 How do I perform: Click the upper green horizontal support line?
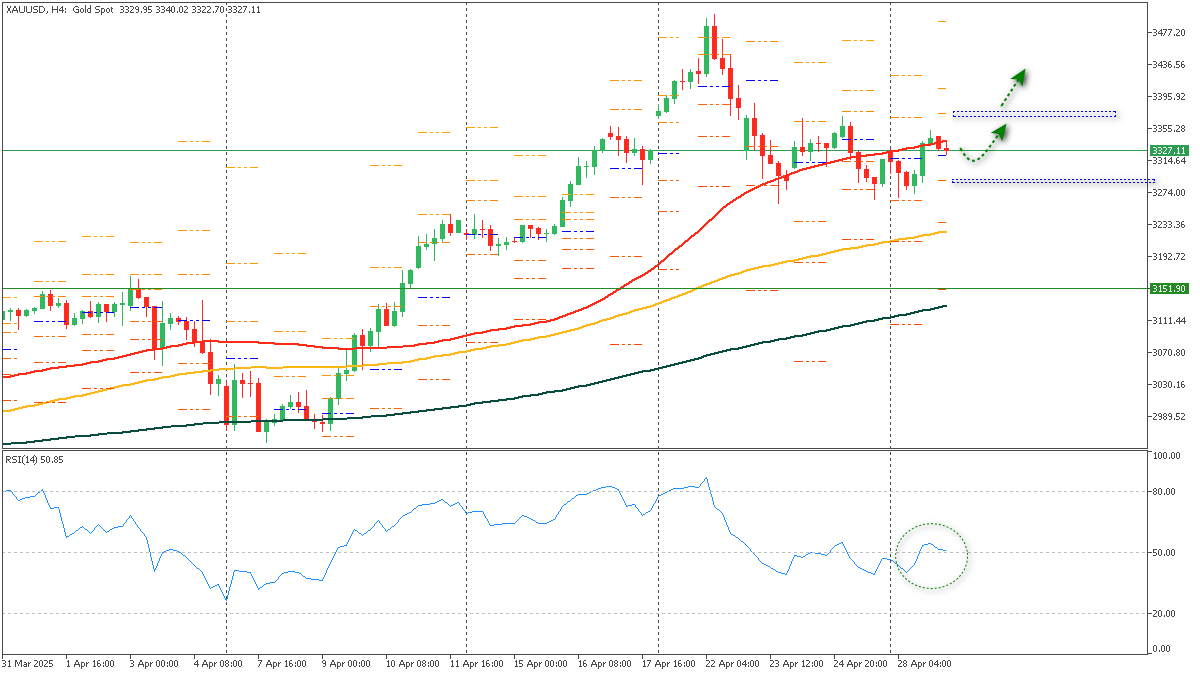click(x=300, y=148)
